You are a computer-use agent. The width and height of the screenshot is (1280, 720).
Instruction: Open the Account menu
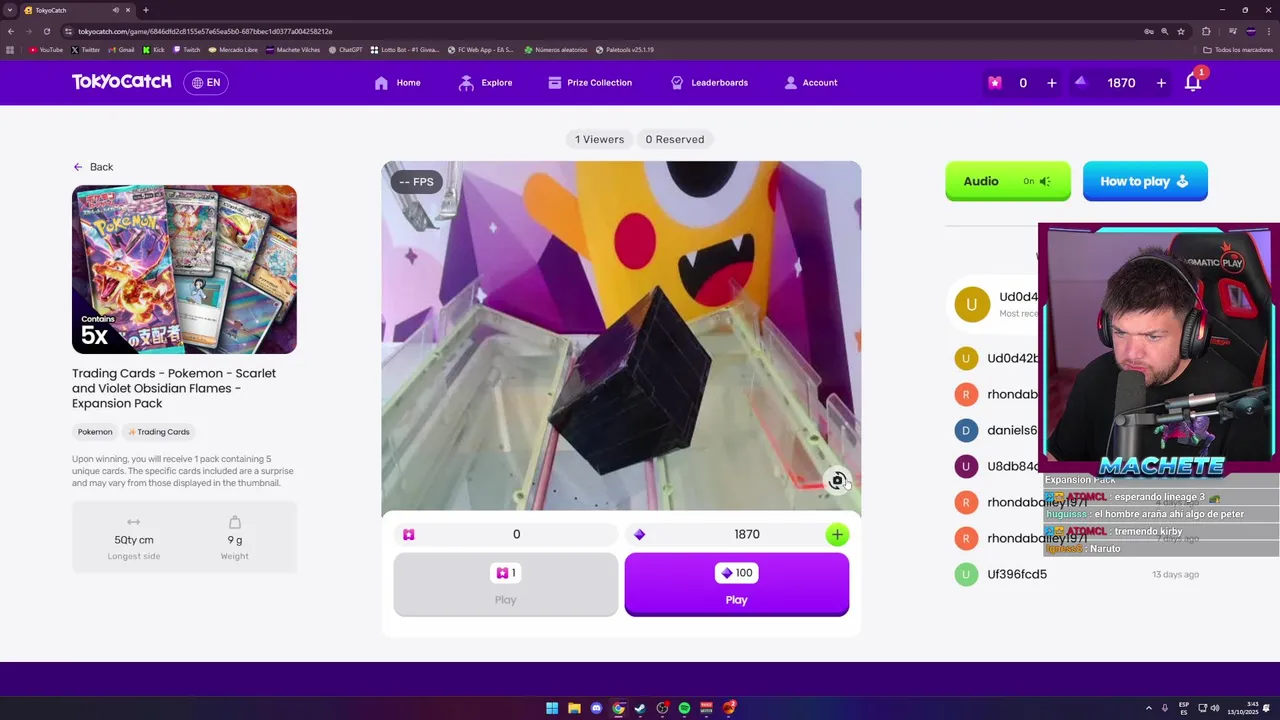point(811,83)
